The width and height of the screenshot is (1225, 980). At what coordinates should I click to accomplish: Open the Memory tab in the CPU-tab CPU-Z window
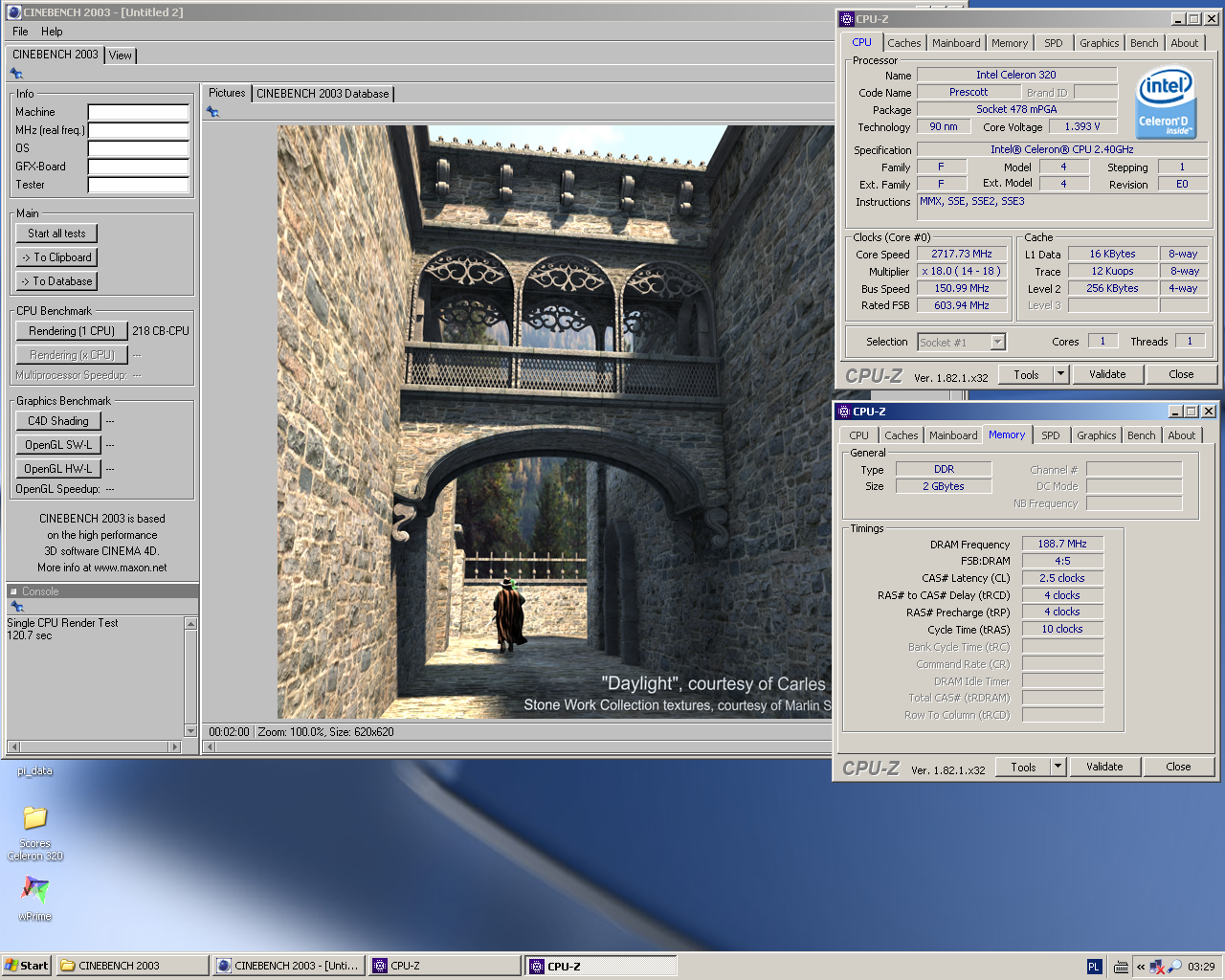tap(1010, 43)
